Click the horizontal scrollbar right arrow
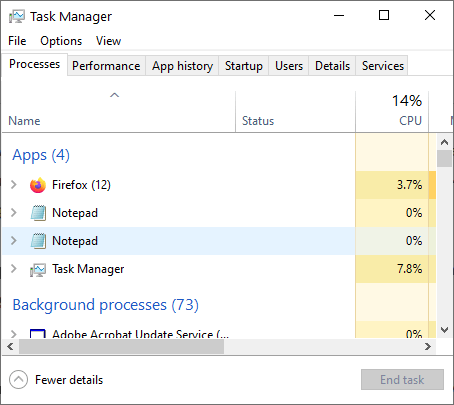This screenshot has width=454, height=405. pos(428,347)
